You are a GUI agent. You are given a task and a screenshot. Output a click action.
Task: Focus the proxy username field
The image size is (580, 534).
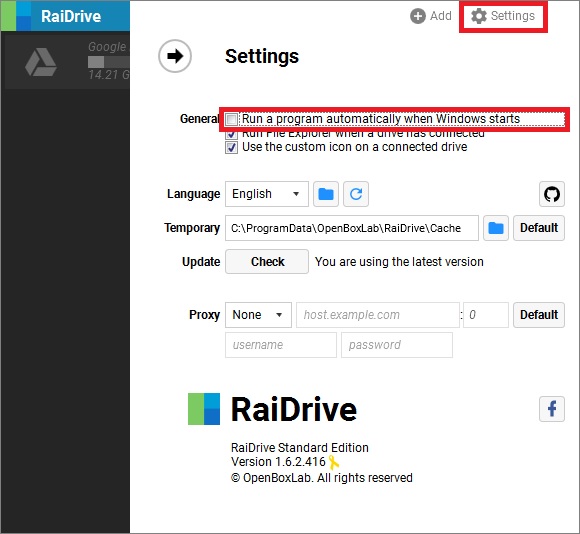281,345
